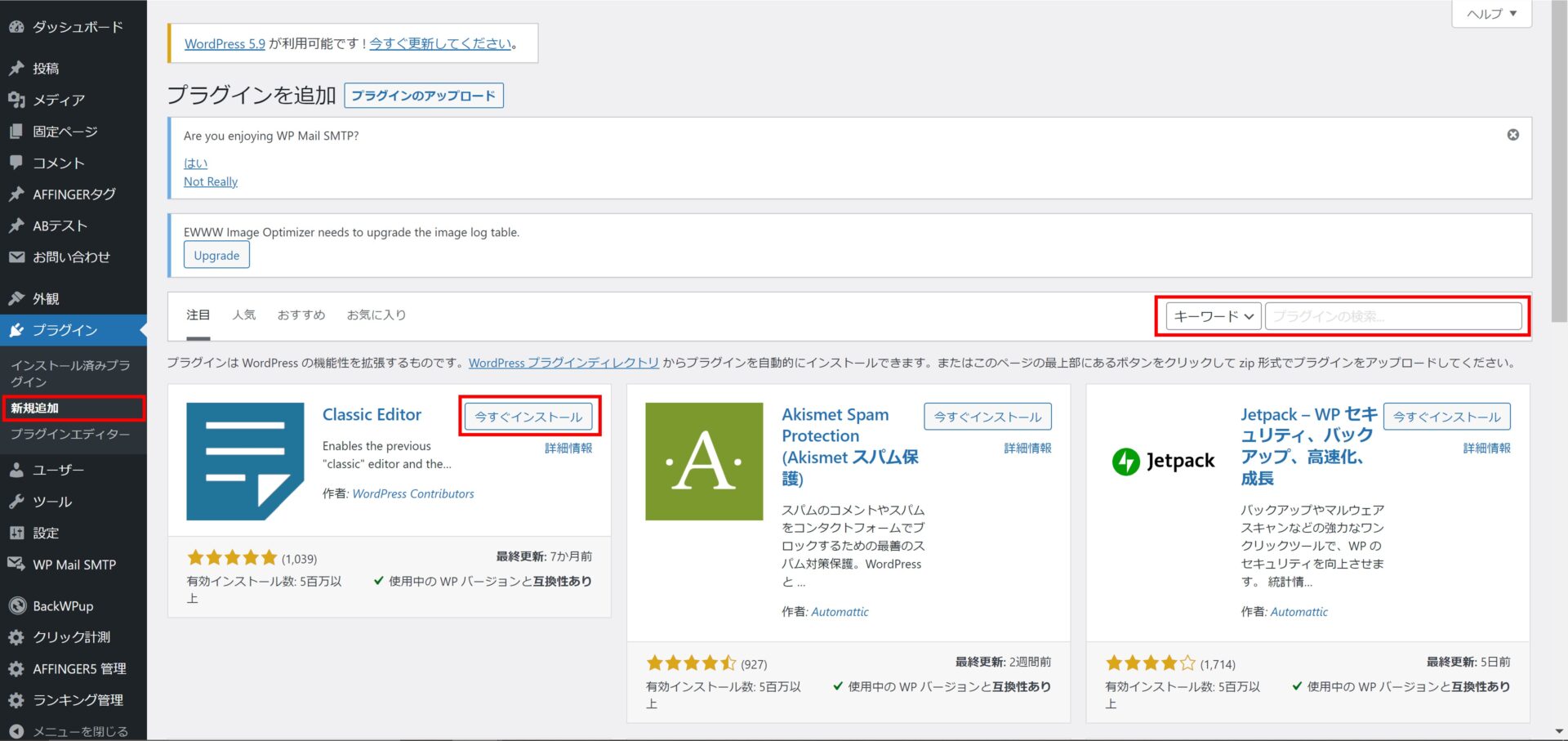Open 詳細情報 for Jetpack

coord(1486,448)
